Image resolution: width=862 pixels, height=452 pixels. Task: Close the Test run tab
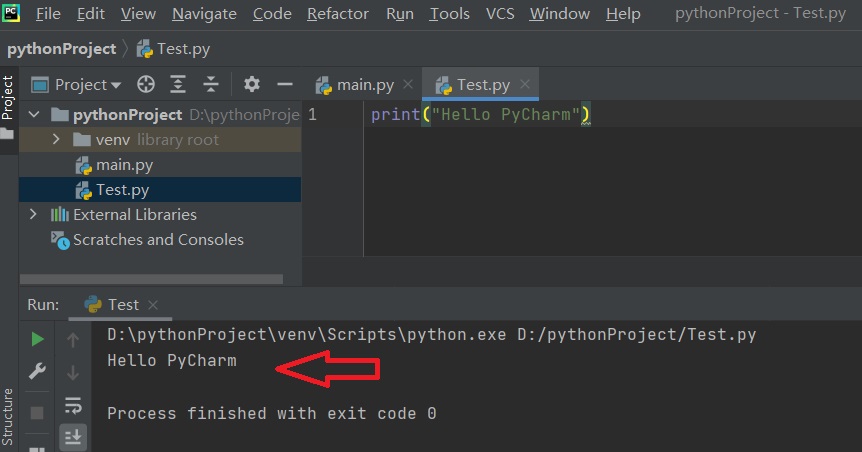coord(153,305)
